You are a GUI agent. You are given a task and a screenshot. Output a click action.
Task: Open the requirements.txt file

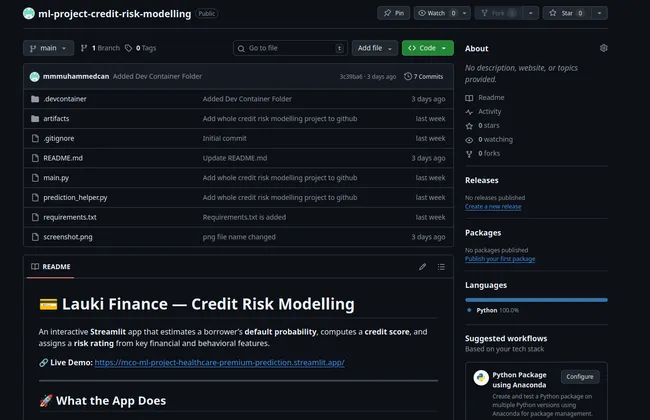point(70,217)
